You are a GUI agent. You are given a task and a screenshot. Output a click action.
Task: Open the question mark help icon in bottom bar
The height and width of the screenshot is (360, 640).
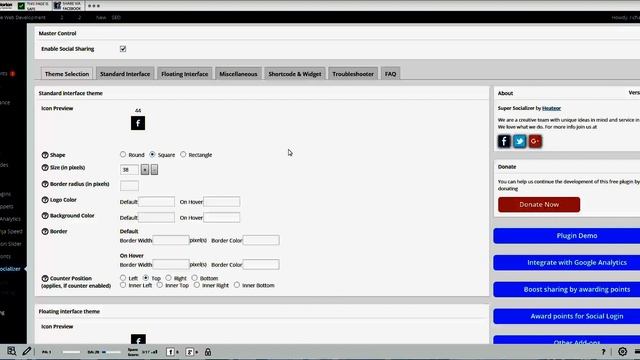pyautogui.click(x=603, y=351)
